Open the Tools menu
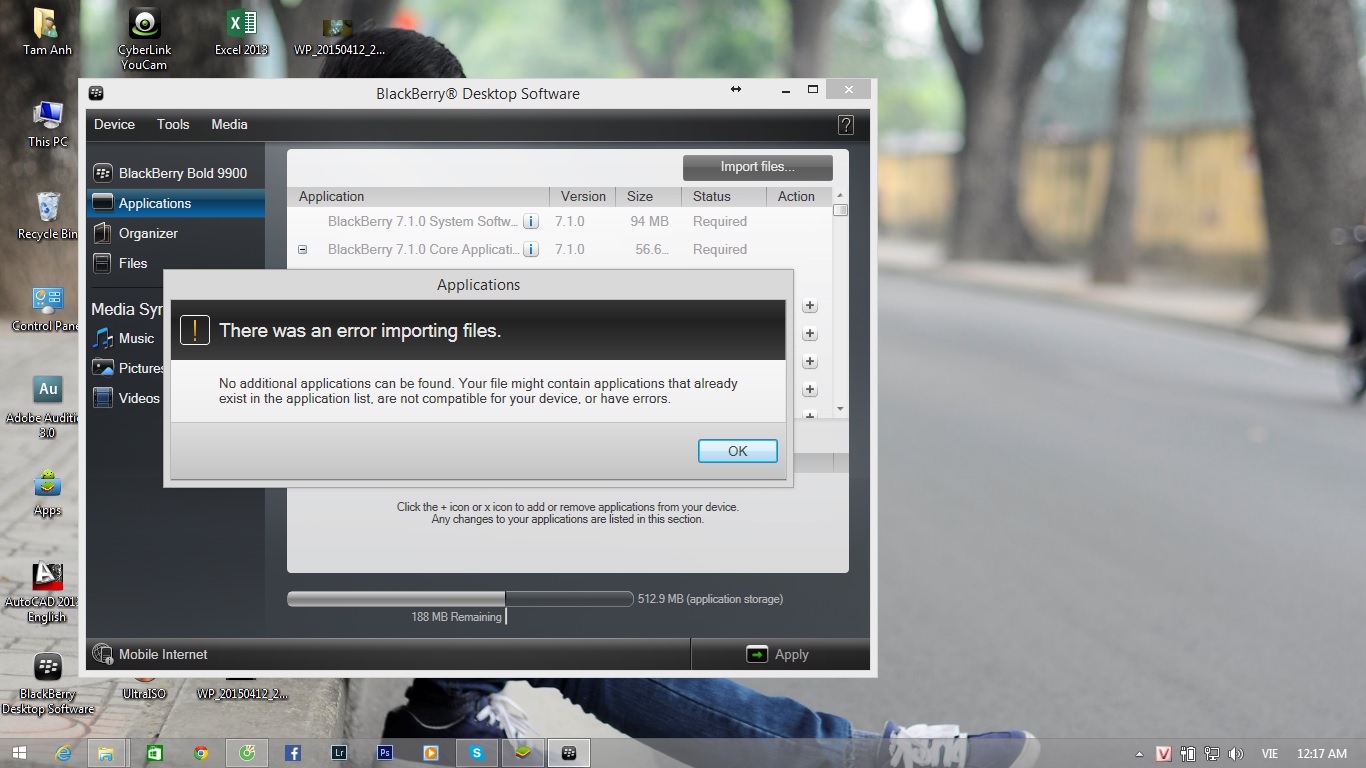Viewport: 1366px width, 768px height. pyautogui.click(x=173, y=124)
